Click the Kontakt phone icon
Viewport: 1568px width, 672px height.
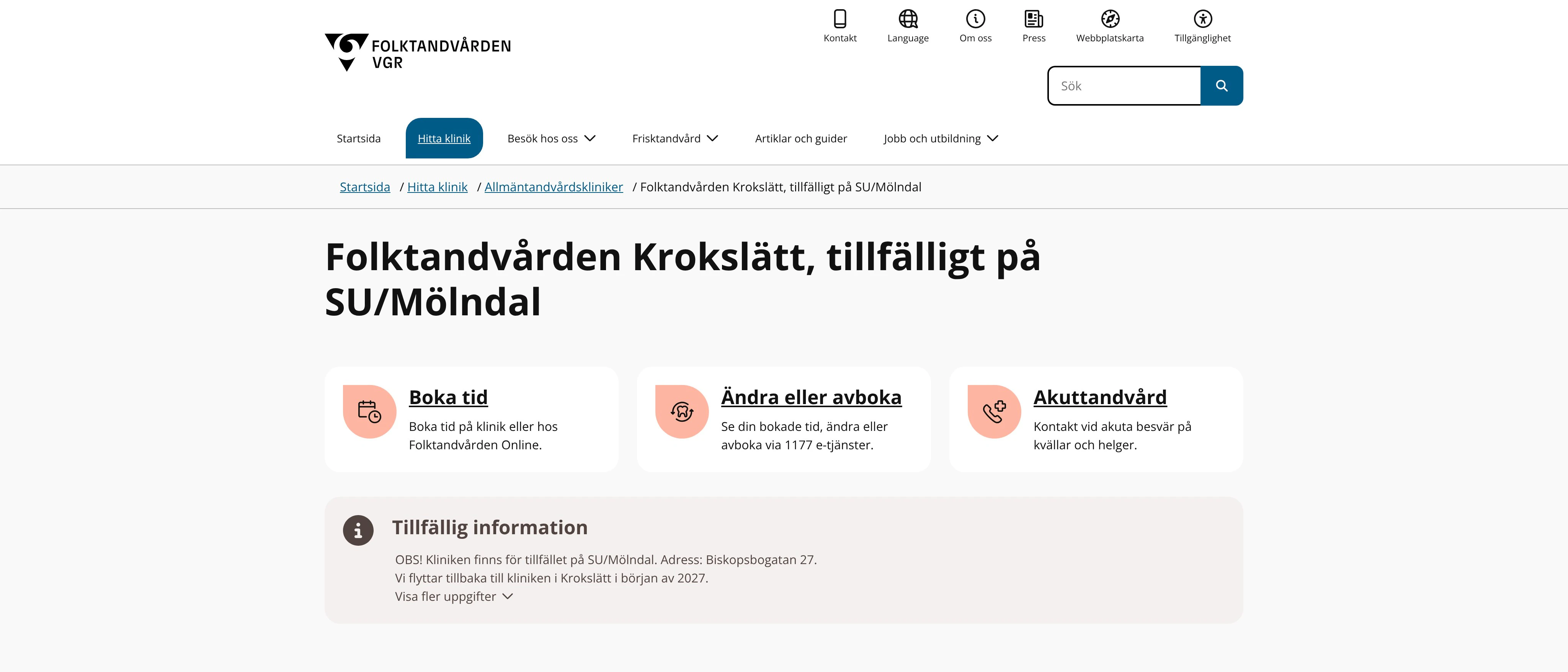click(x=840, y=19)
